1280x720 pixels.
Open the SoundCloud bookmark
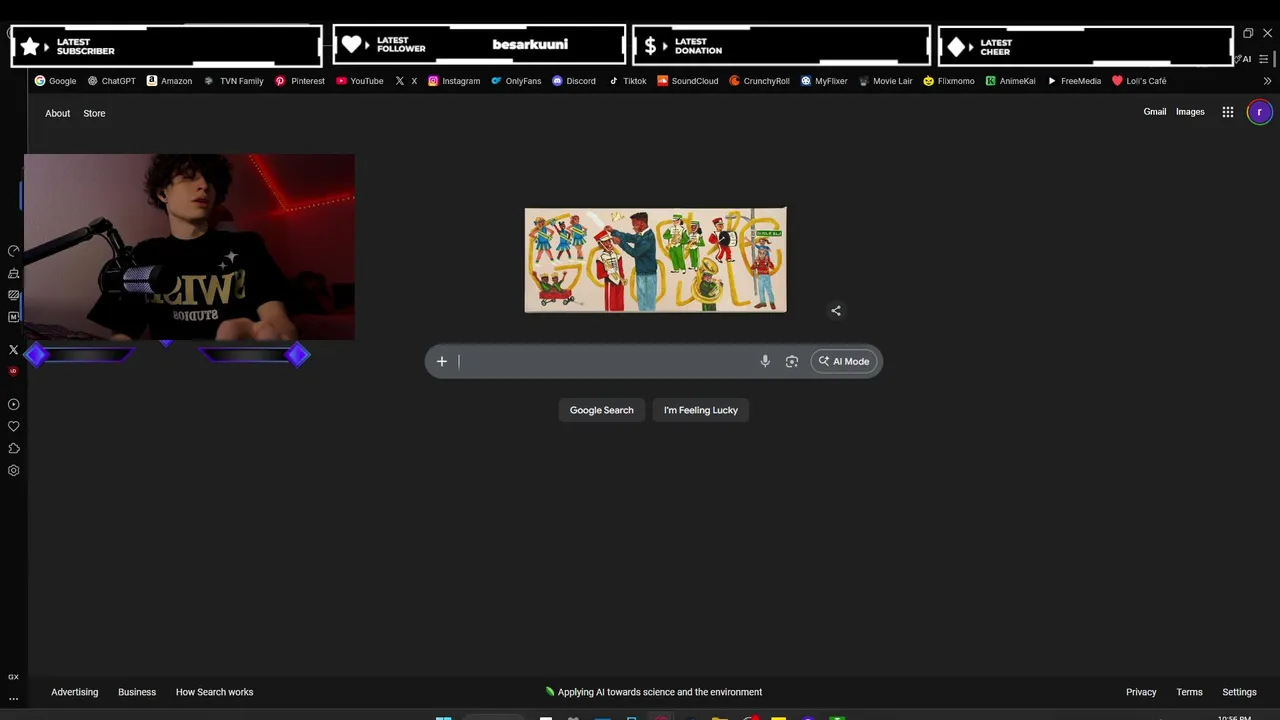[x=688, y=81]
